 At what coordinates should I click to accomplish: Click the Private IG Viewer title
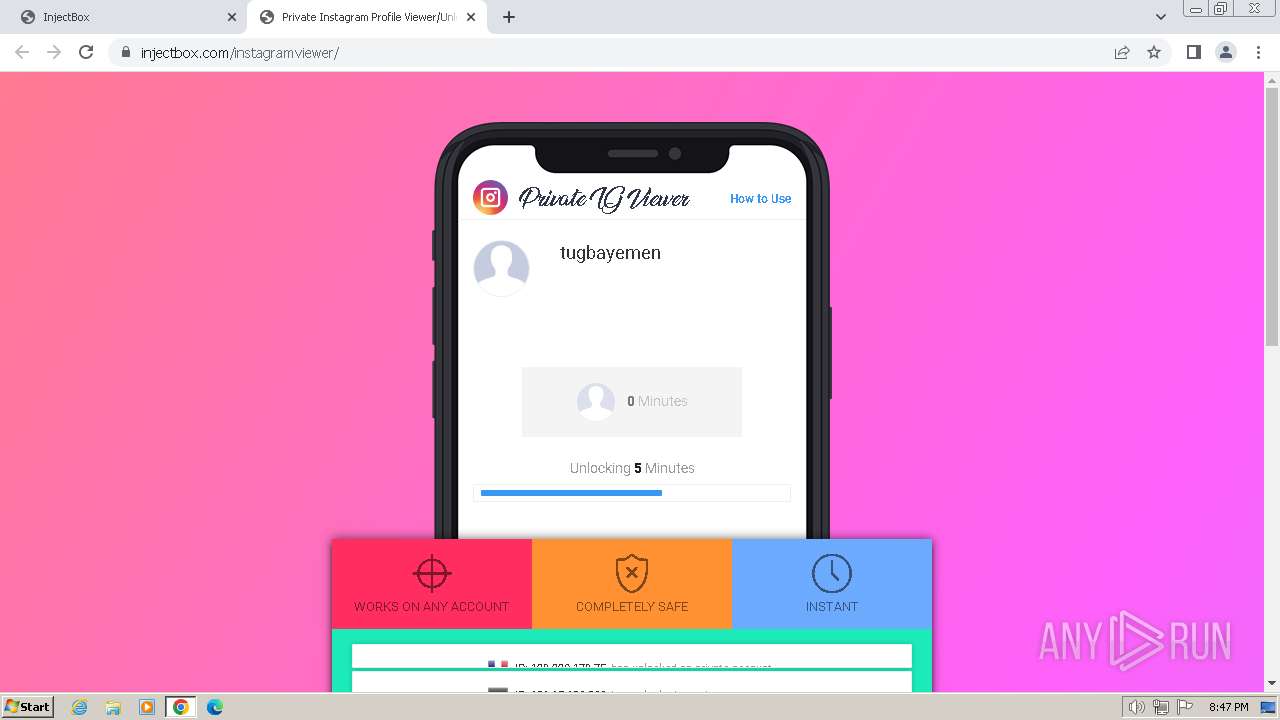pyautogui.click(x=604, y=199)
